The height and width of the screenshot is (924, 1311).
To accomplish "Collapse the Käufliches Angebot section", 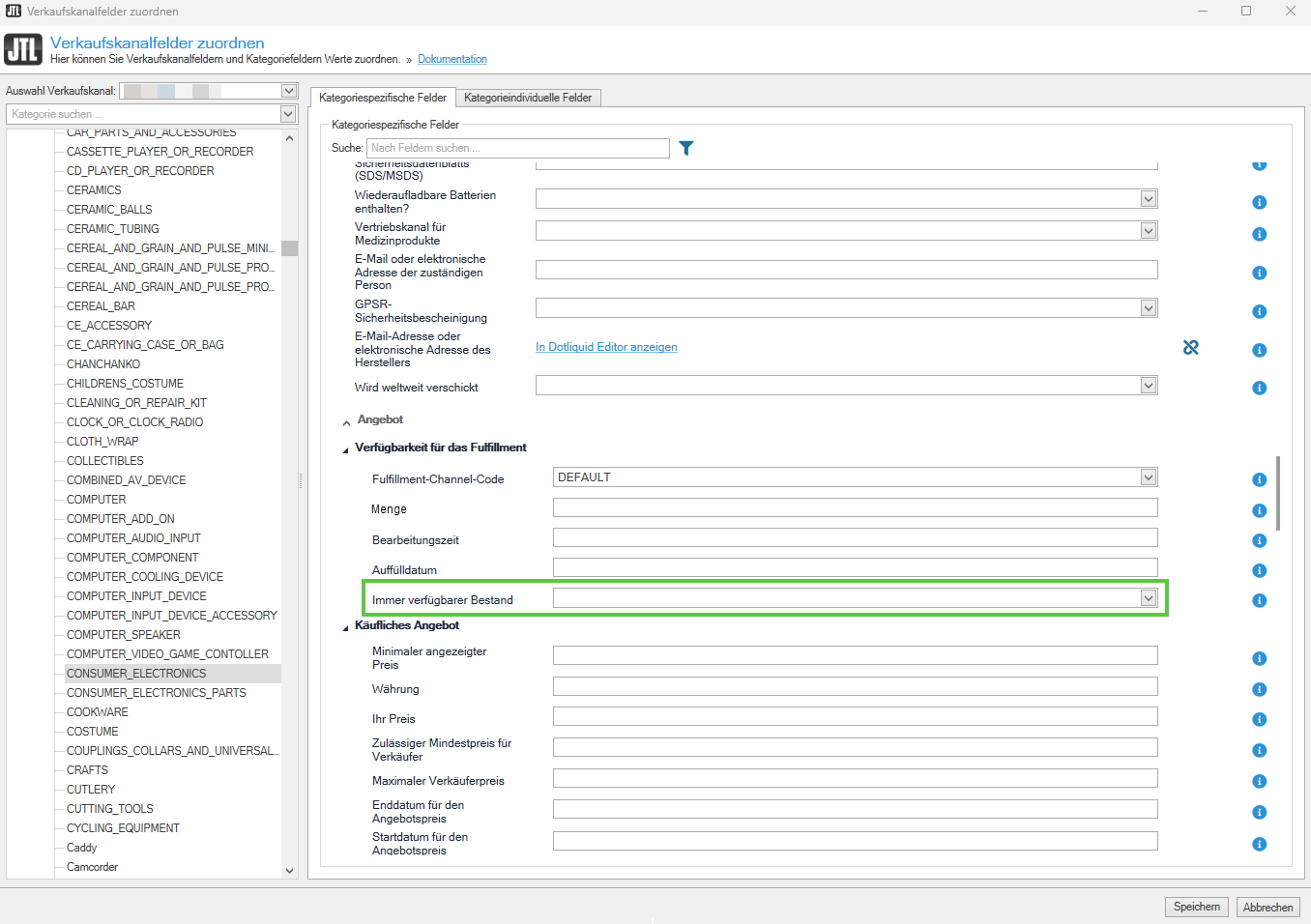I will click(x=345, y=627).
